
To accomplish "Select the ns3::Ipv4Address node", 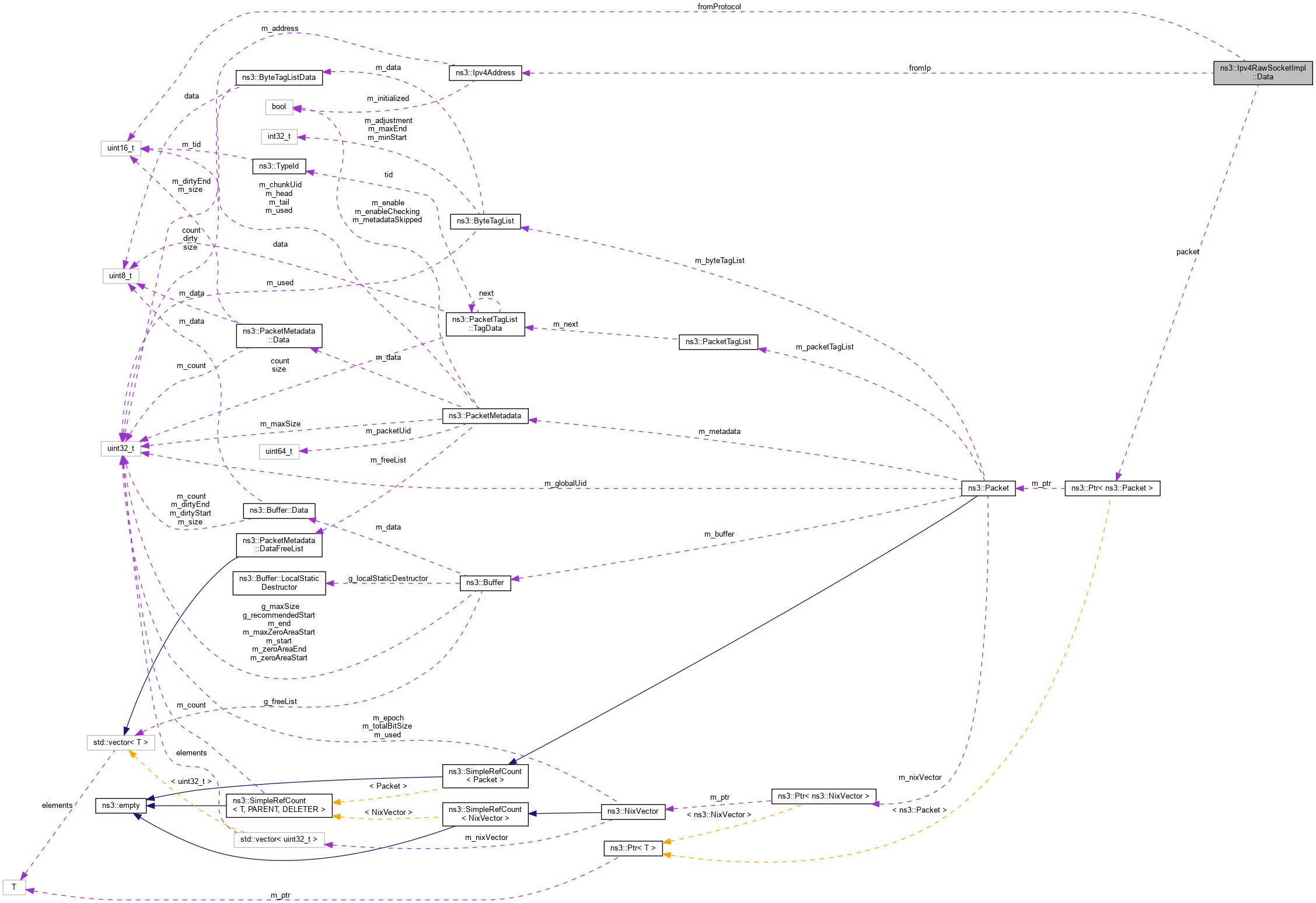I will click(486, 73).
